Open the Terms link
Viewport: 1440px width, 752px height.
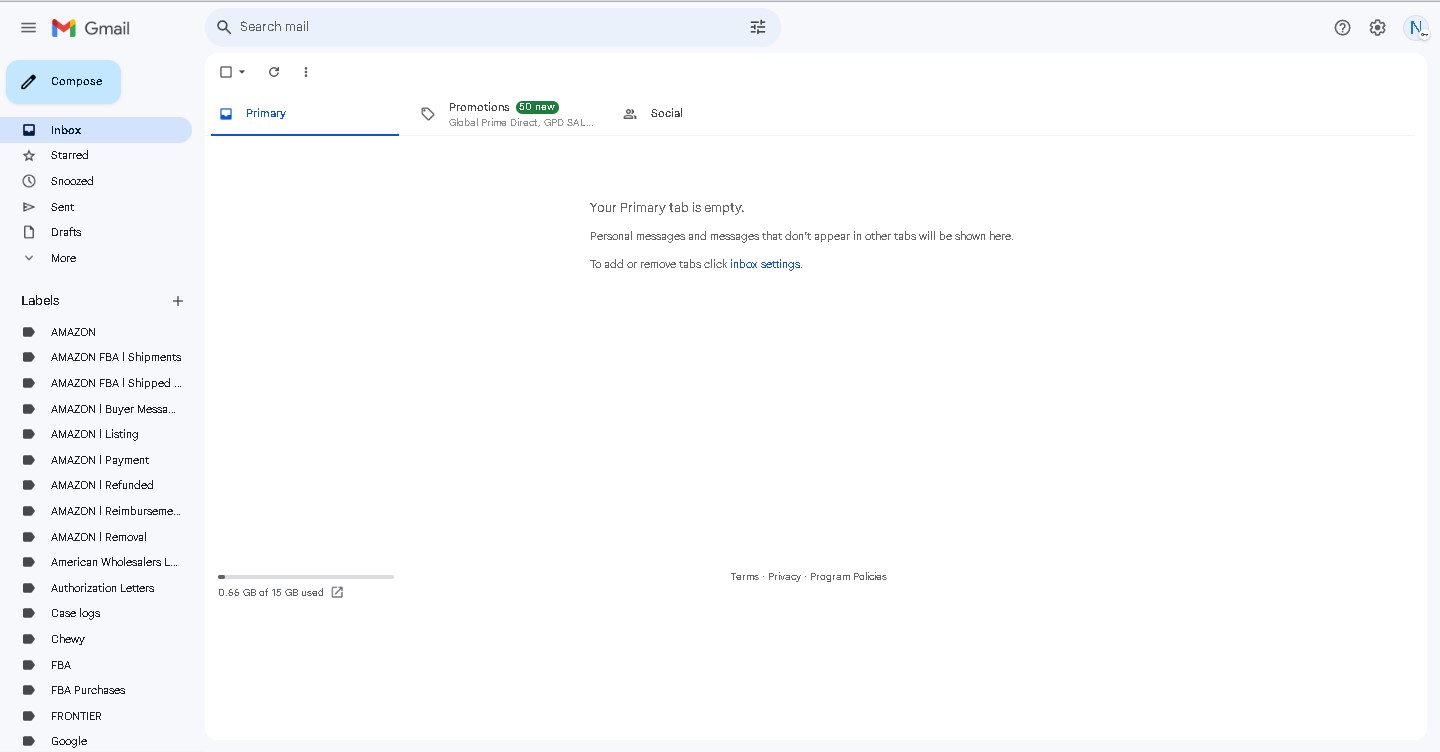click(x=745, y=577)
